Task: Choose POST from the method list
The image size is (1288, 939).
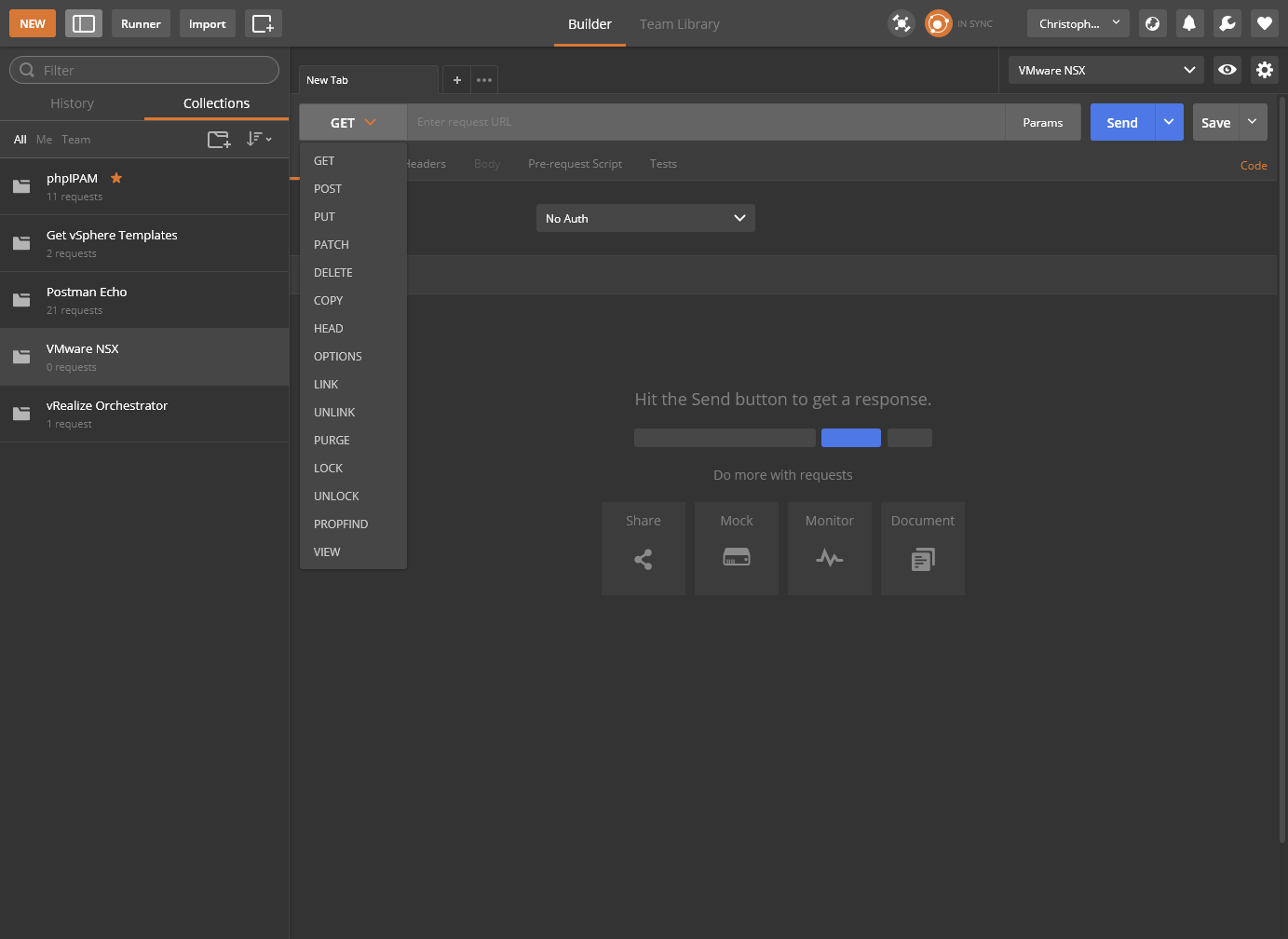Action: pos(328,188)
